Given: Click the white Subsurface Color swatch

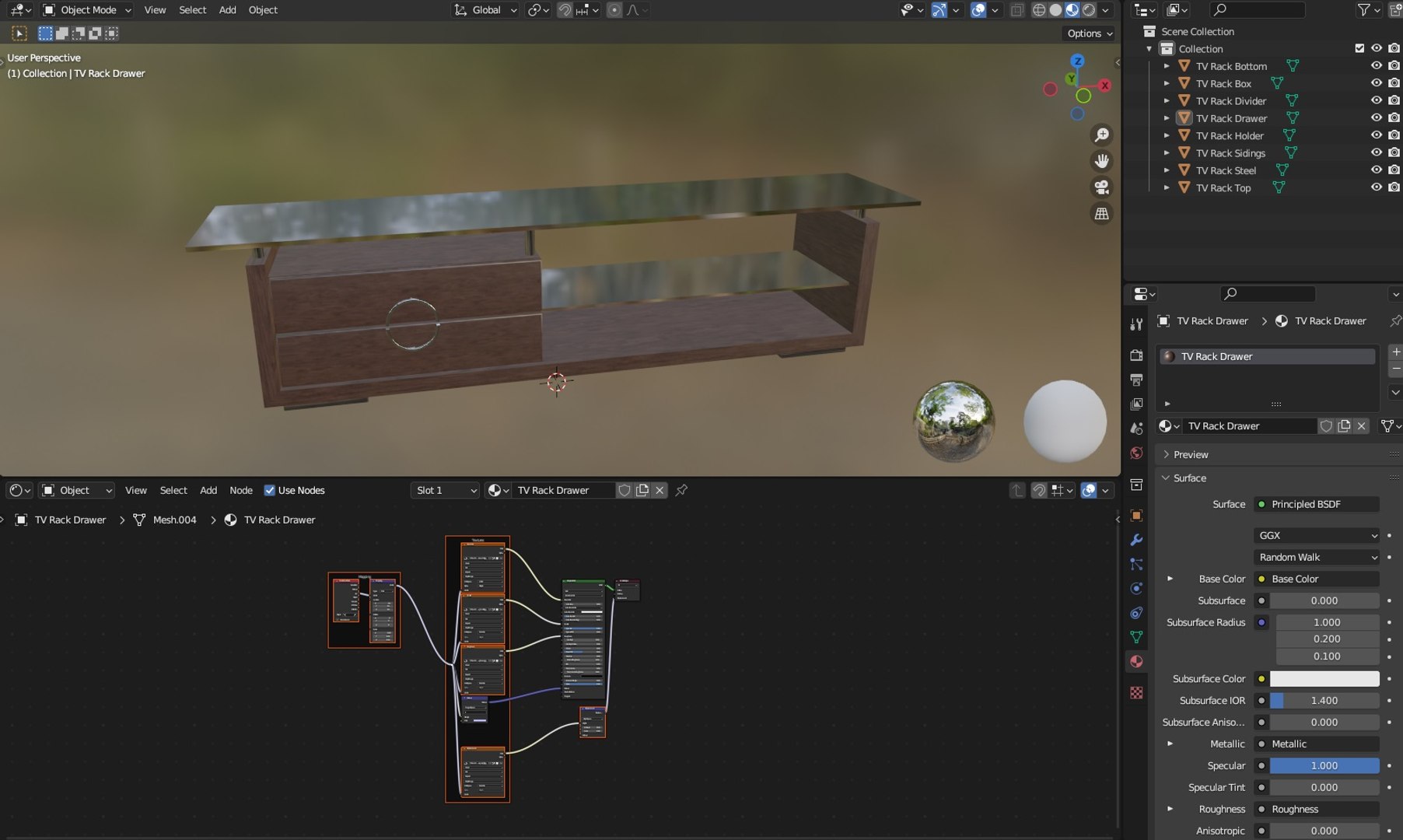Looking at the screenshot, I should tap(1324, 679).
